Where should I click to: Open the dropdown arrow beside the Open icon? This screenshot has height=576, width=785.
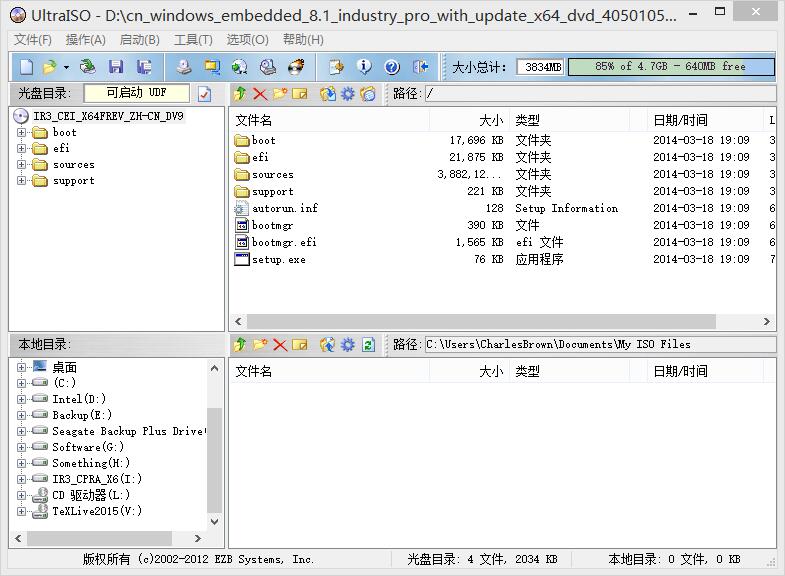pos(66,67)
